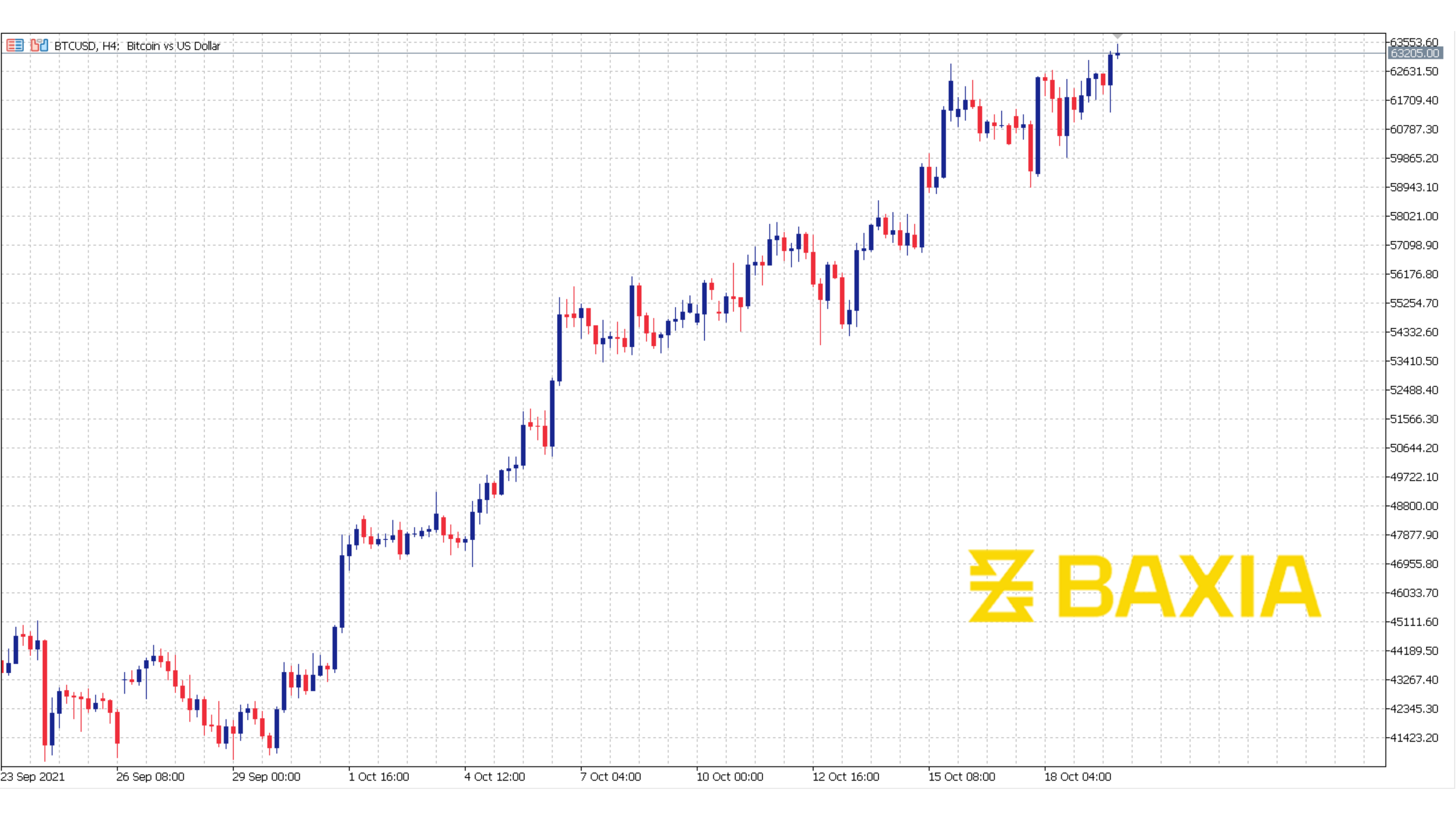1456x820 pixels.
Task: Click the 42345.30 price axis label
Action: click(1414, 709)
